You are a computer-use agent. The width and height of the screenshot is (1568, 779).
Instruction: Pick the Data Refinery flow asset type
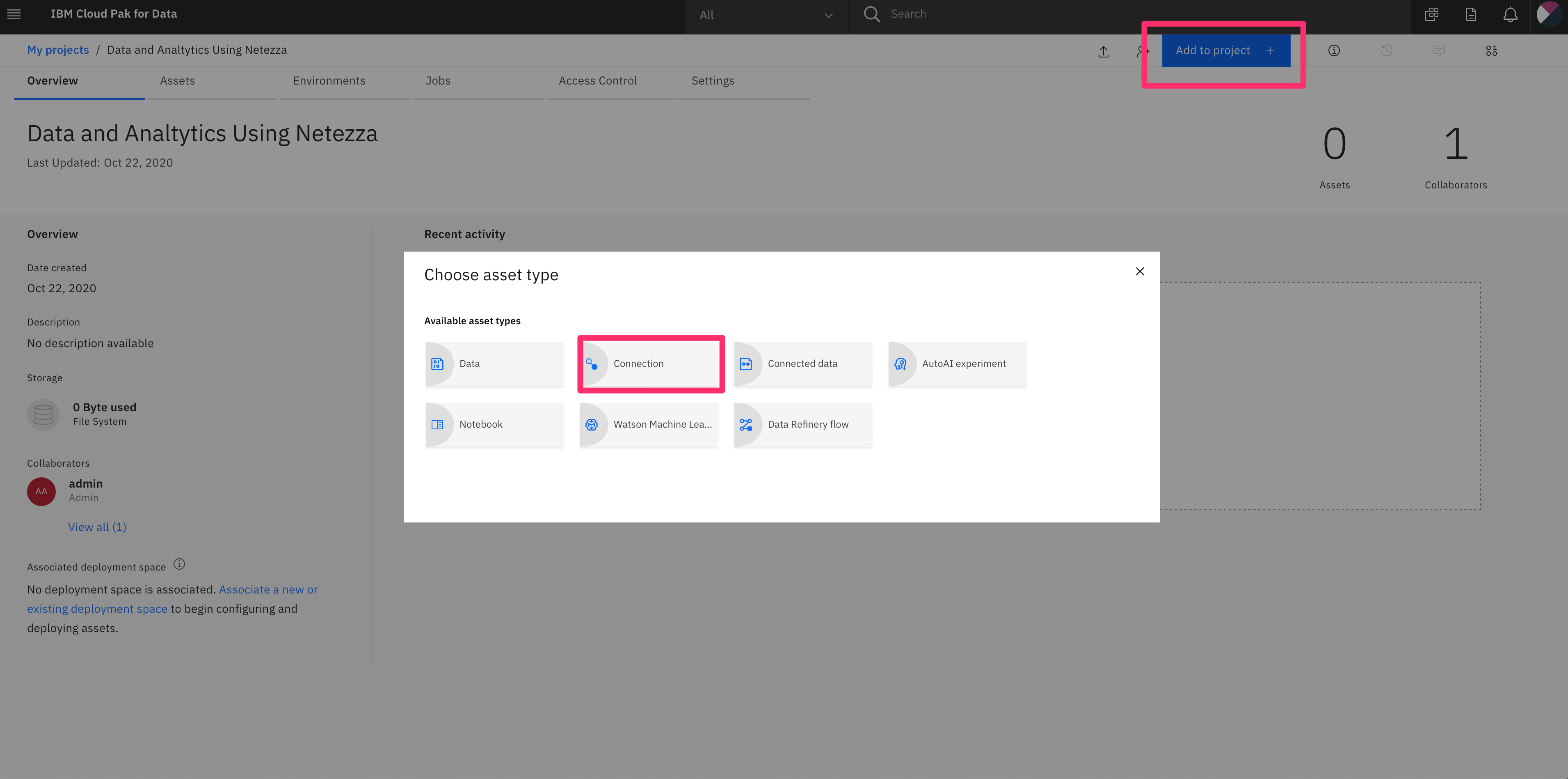pyautogui.click(x=803, y=424)
